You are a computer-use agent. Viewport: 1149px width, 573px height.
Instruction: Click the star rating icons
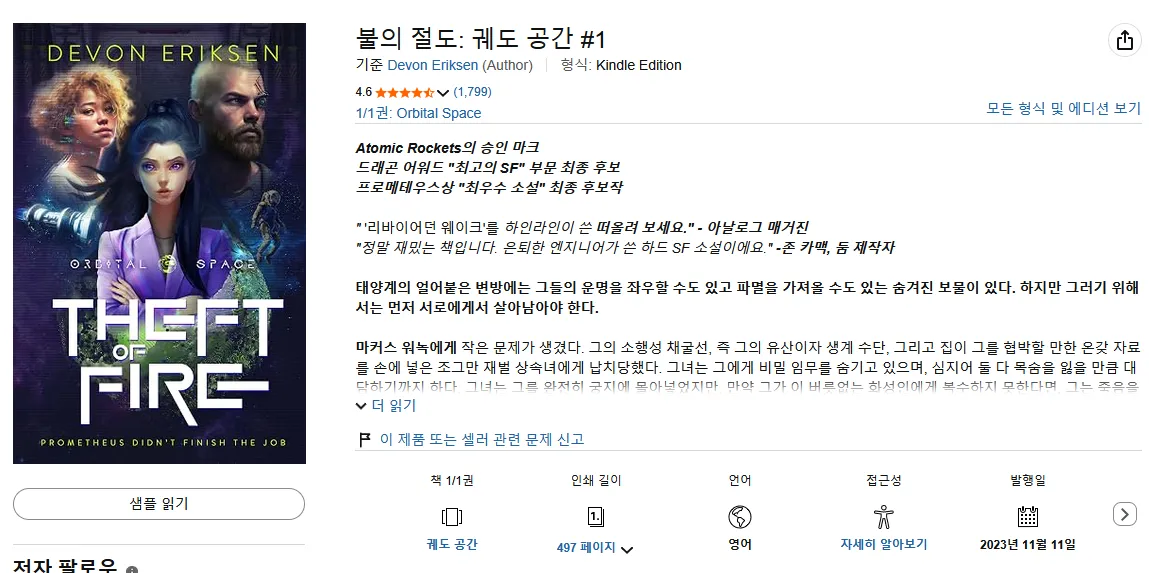[404, 92]
